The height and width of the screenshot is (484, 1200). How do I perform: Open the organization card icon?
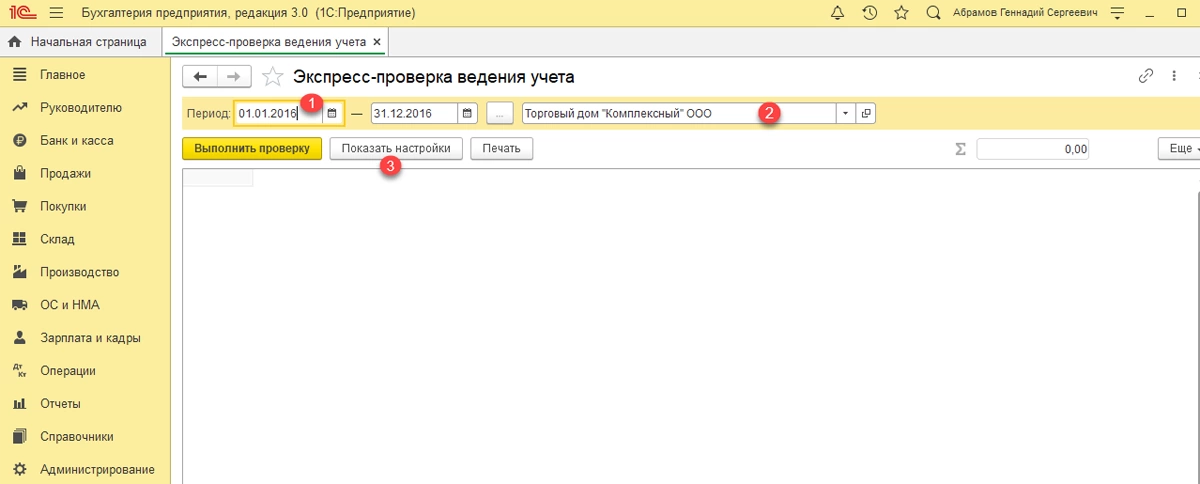pos(866,113)
